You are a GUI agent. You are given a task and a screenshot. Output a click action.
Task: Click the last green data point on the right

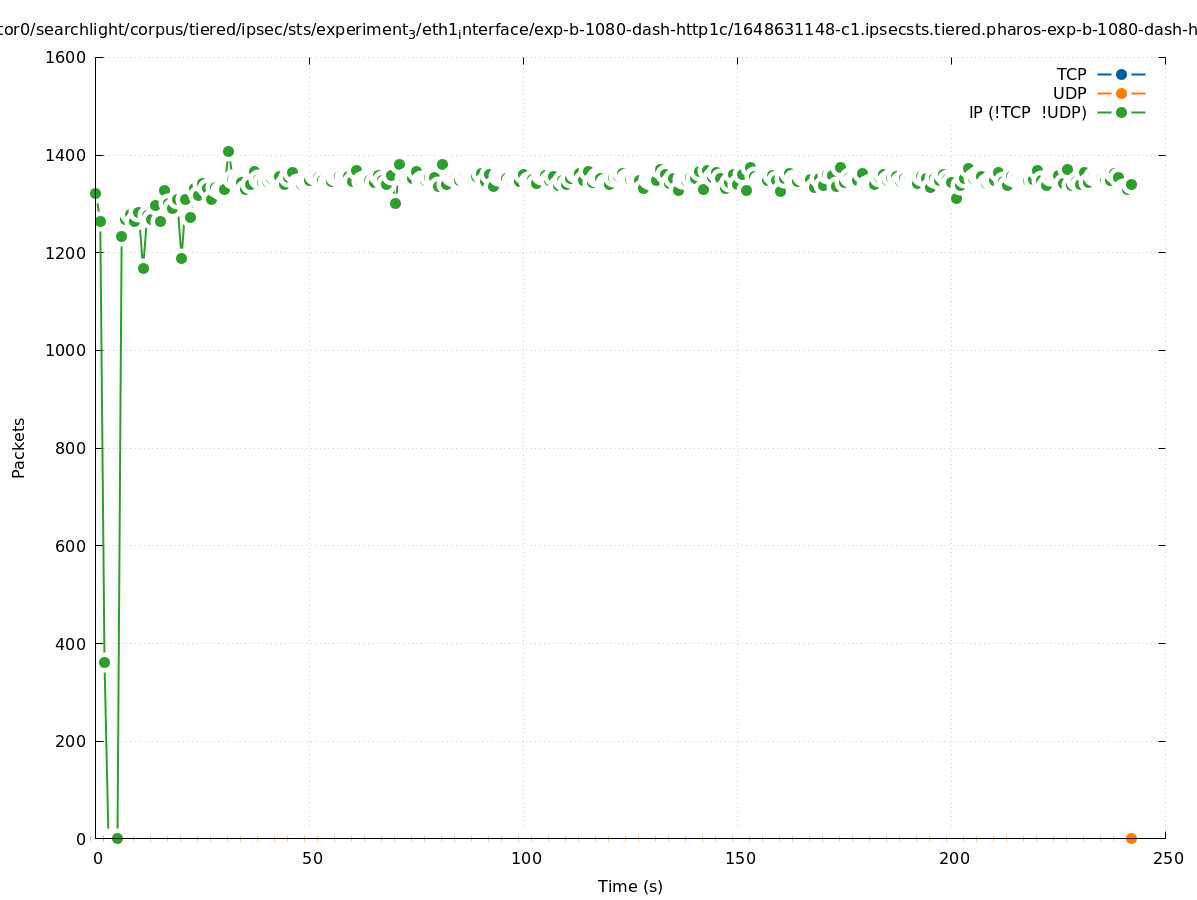[1131, 184]
